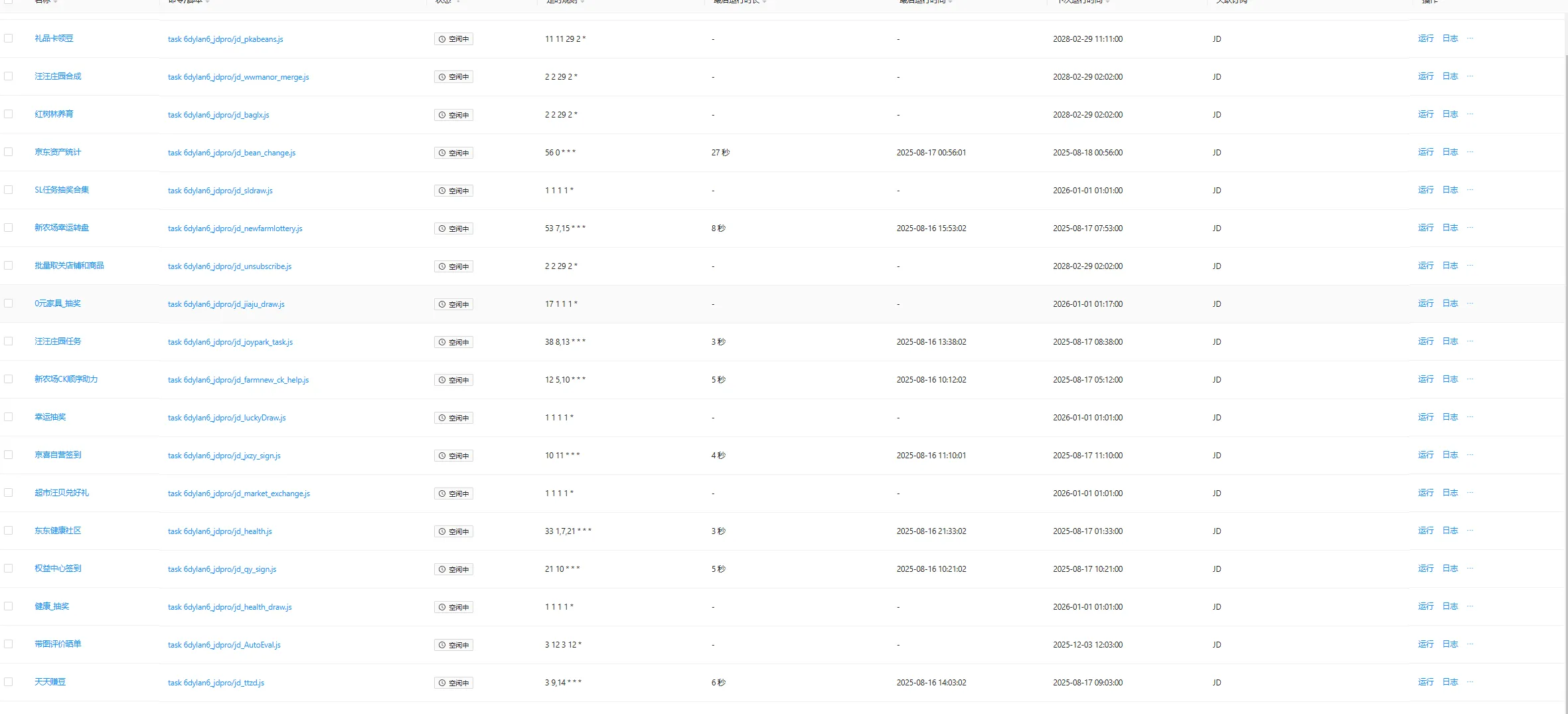Click the vertical scrollbar at right edge
Image resolution: width=1568 pixels, height=714 pixels.
(x=1565, y=332)
